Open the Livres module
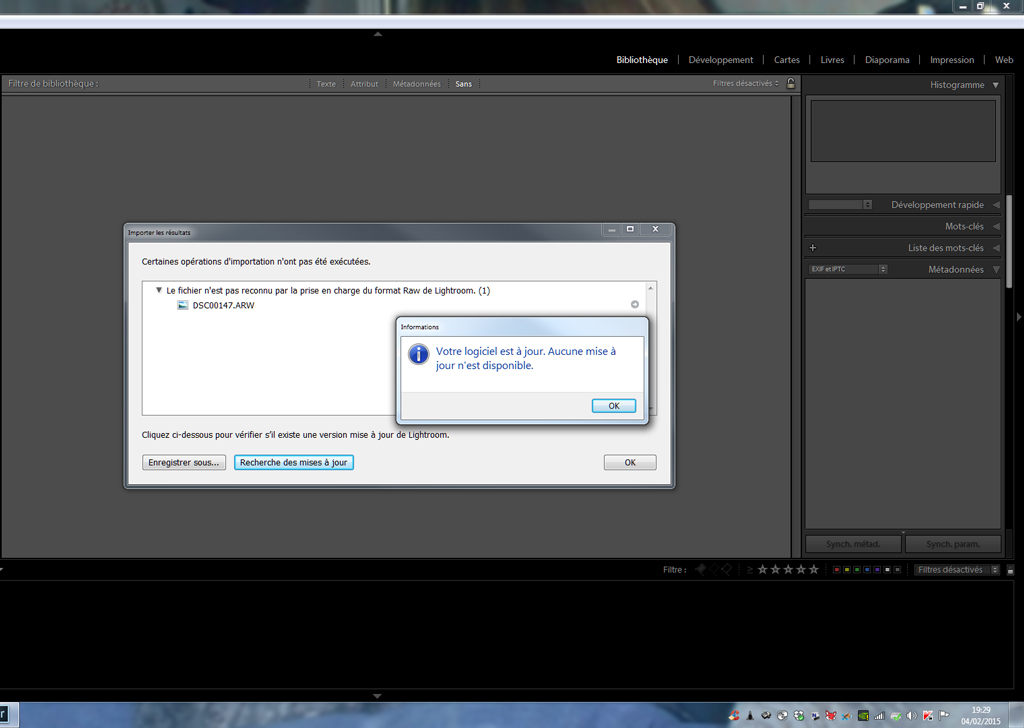Image resolution: width=1024 pixels, height=728 pixels. pyautogui.click(x=832, y=59)
